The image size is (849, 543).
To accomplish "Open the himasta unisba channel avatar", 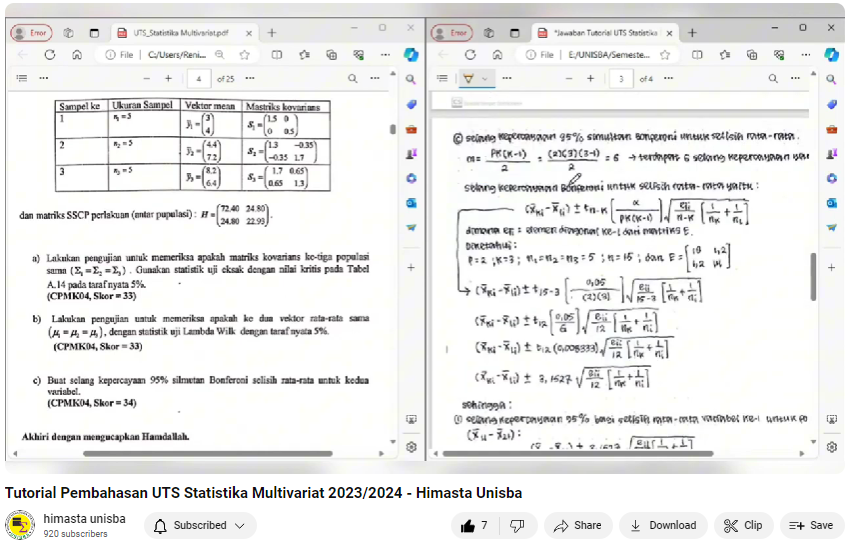I will click(20, 525).
